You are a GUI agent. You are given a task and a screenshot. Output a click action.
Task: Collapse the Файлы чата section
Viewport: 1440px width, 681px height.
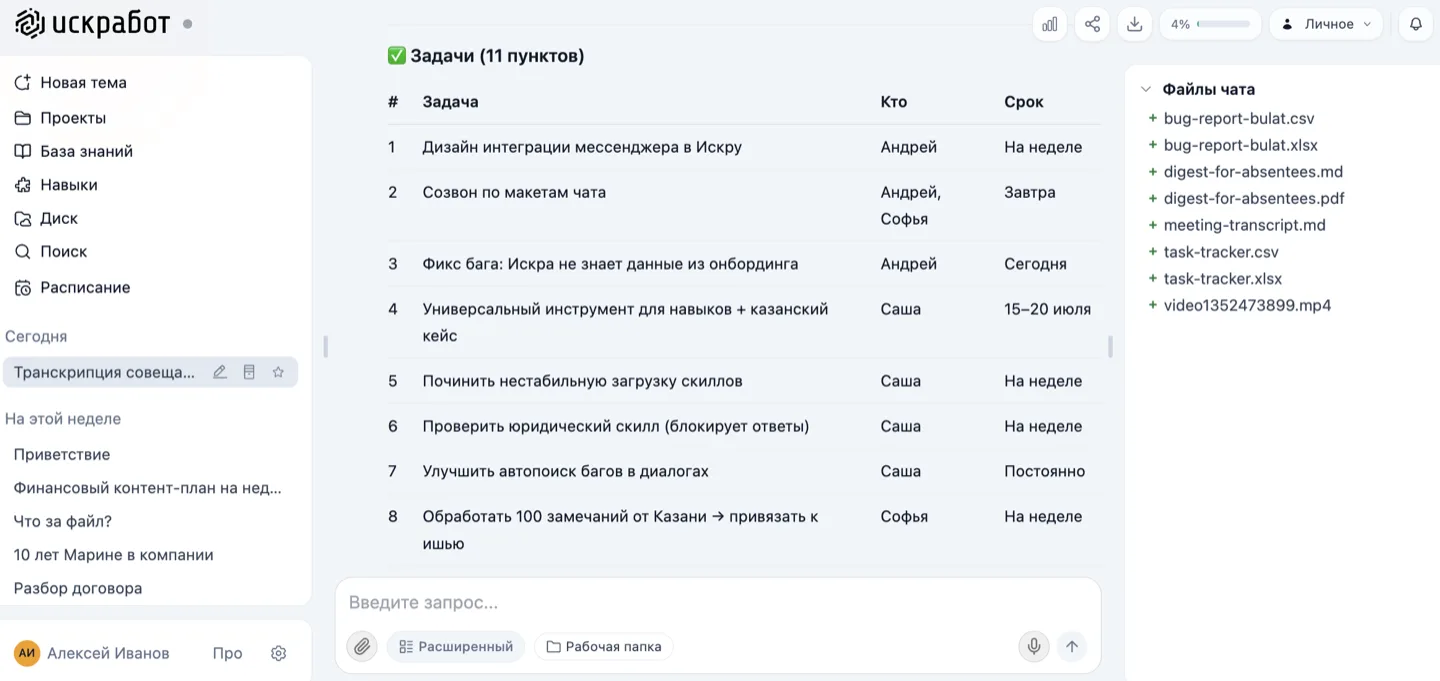(x=1146, y=89)
